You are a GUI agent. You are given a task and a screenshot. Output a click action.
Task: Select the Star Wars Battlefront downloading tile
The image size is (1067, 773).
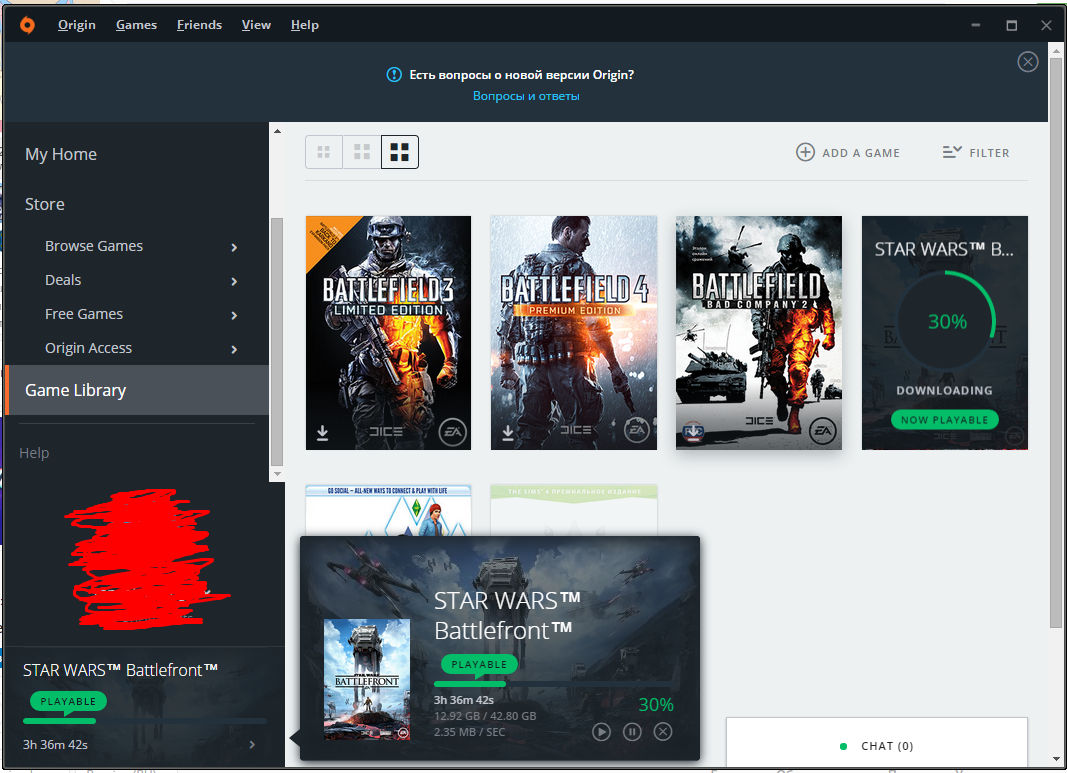pyautogui.click(x=945, y=333)
